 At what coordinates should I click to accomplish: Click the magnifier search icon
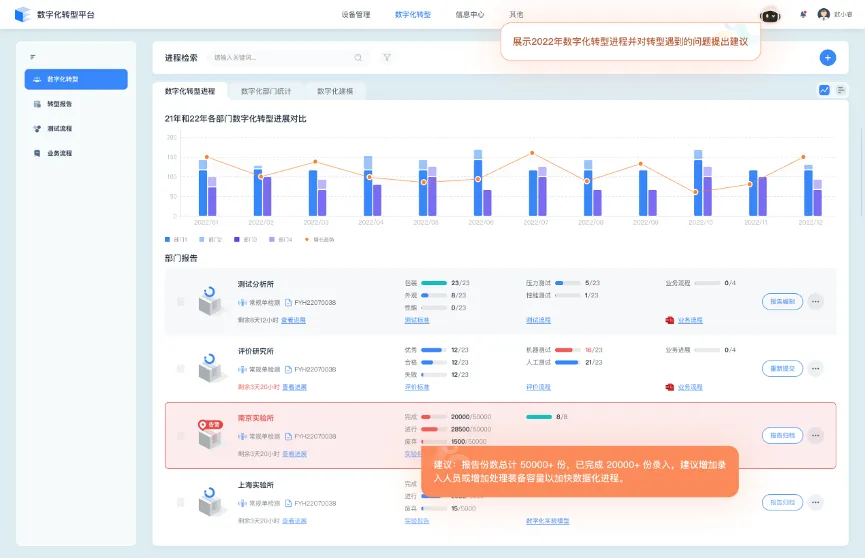pos(358,57)
